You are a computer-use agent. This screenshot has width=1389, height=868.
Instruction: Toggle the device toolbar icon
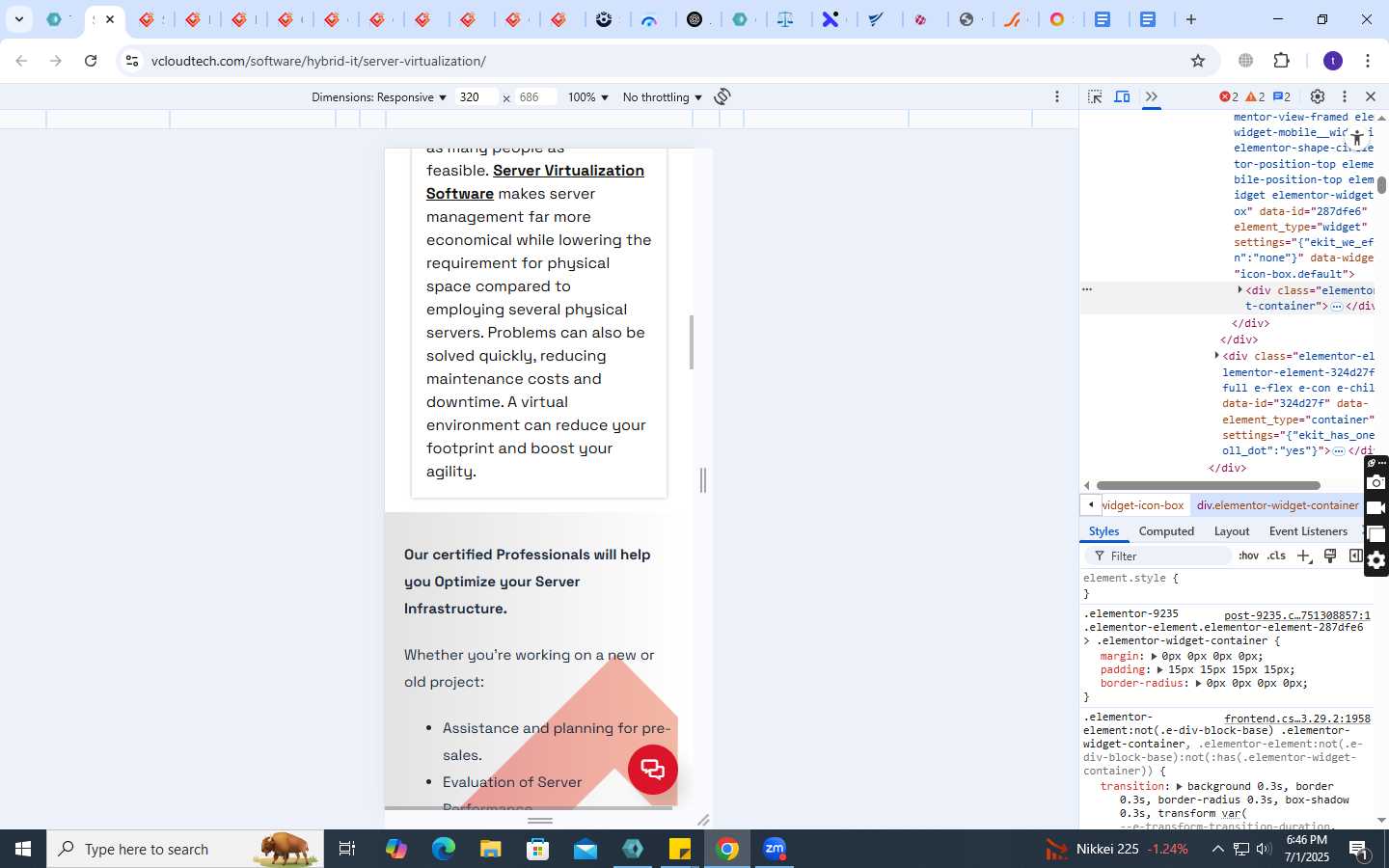tap(1122, 96)
